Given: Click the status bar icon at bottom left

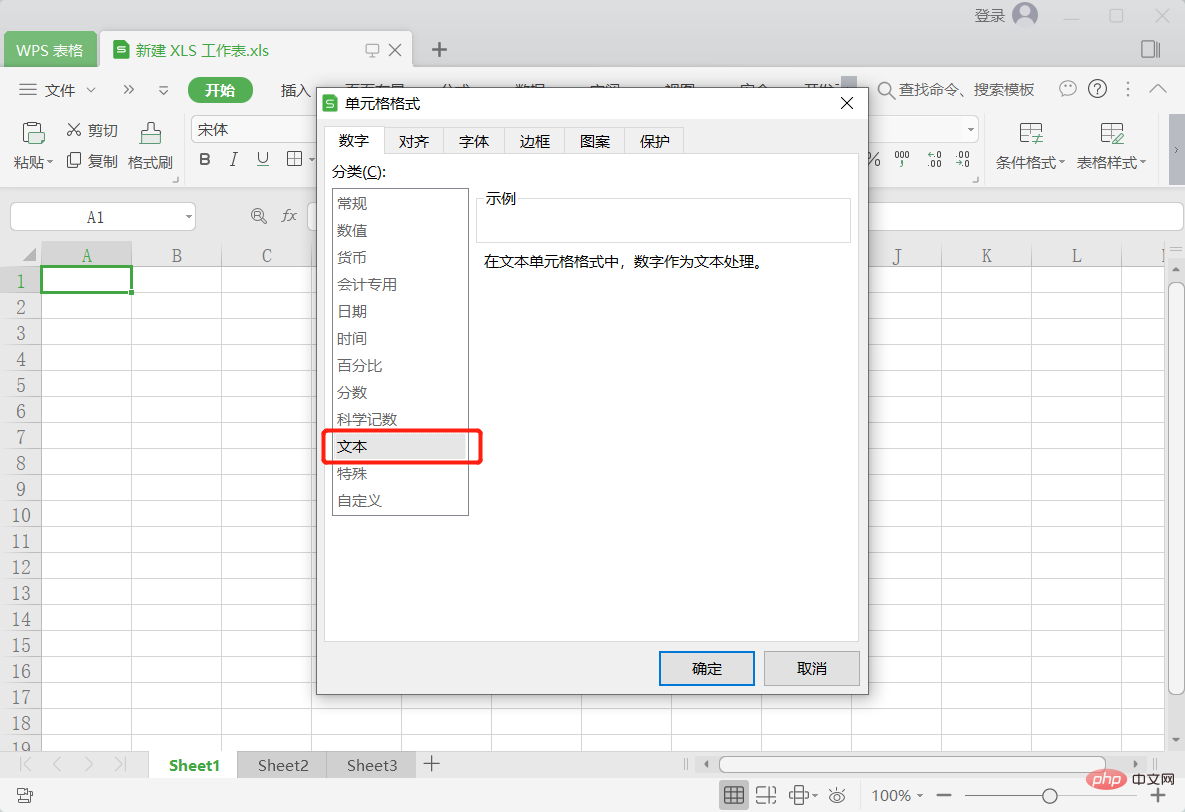Looking at the screenshot, I should [x=24, y=795].
